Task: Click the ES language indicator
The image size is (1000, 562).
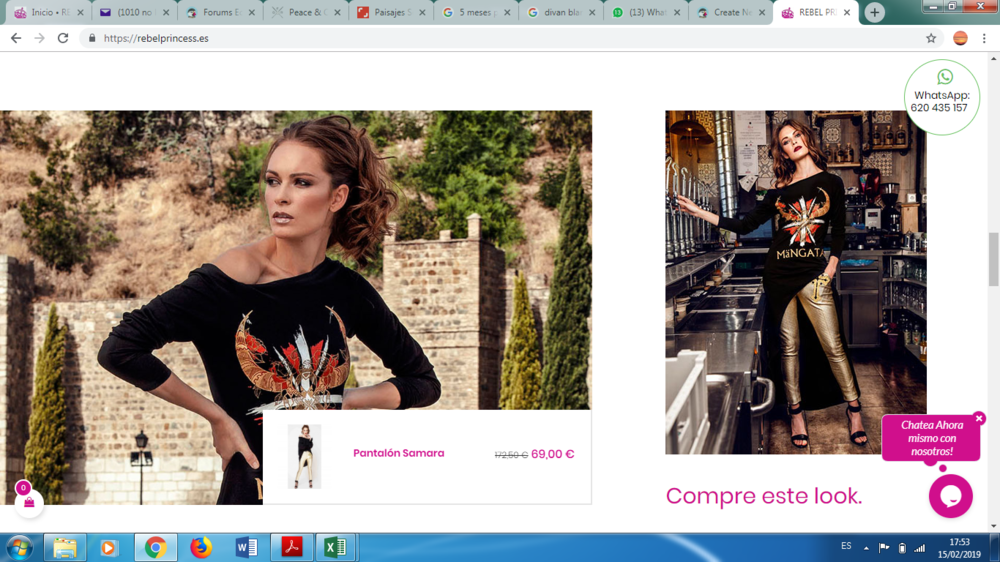Action: 846,546
